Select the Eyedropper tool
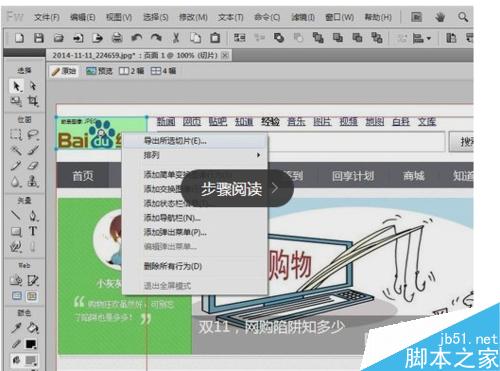The image size is (500, 371). pyautogui.click(x=16, y=328)
